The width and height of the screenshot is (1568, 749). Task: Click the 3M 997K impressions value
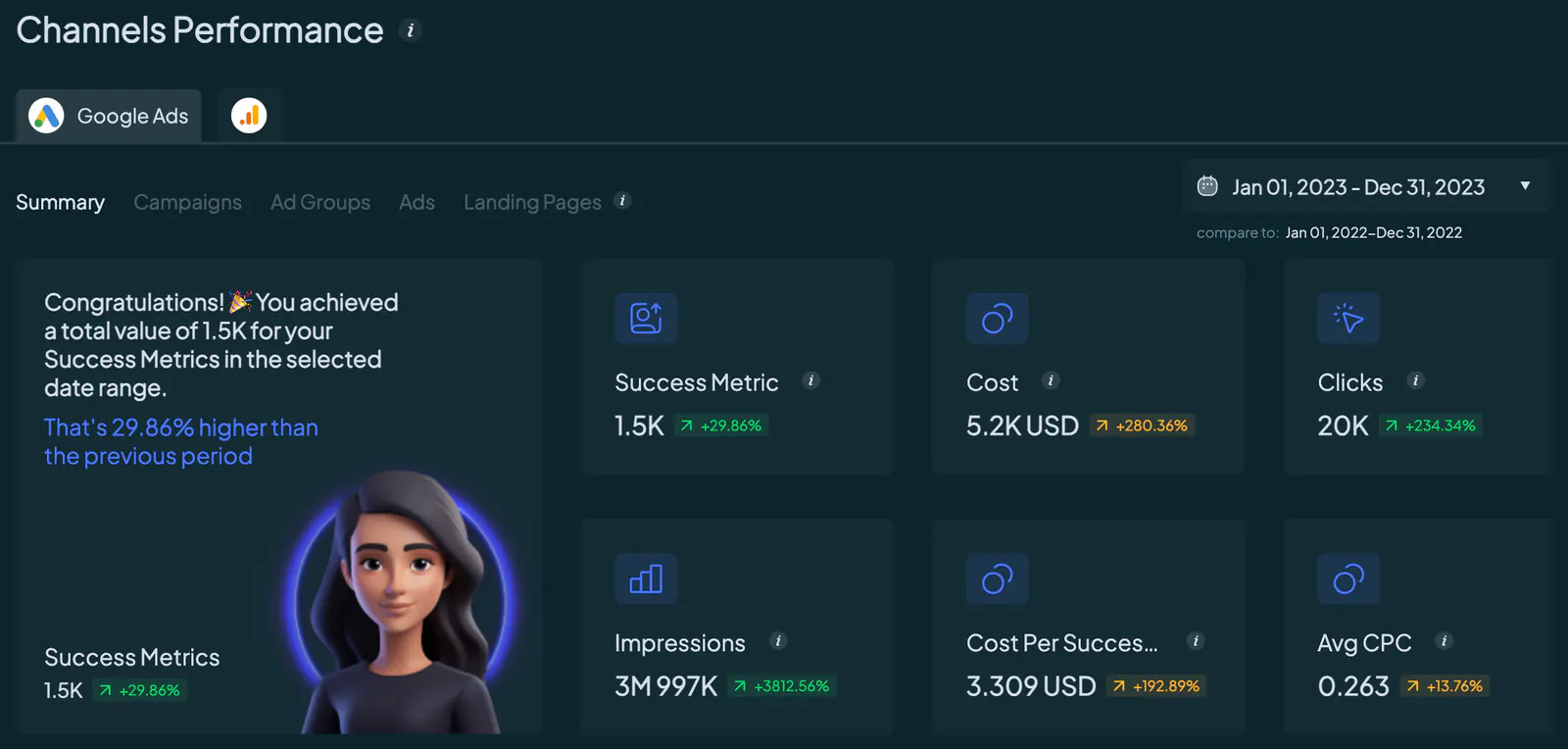(x=666, y=686)
